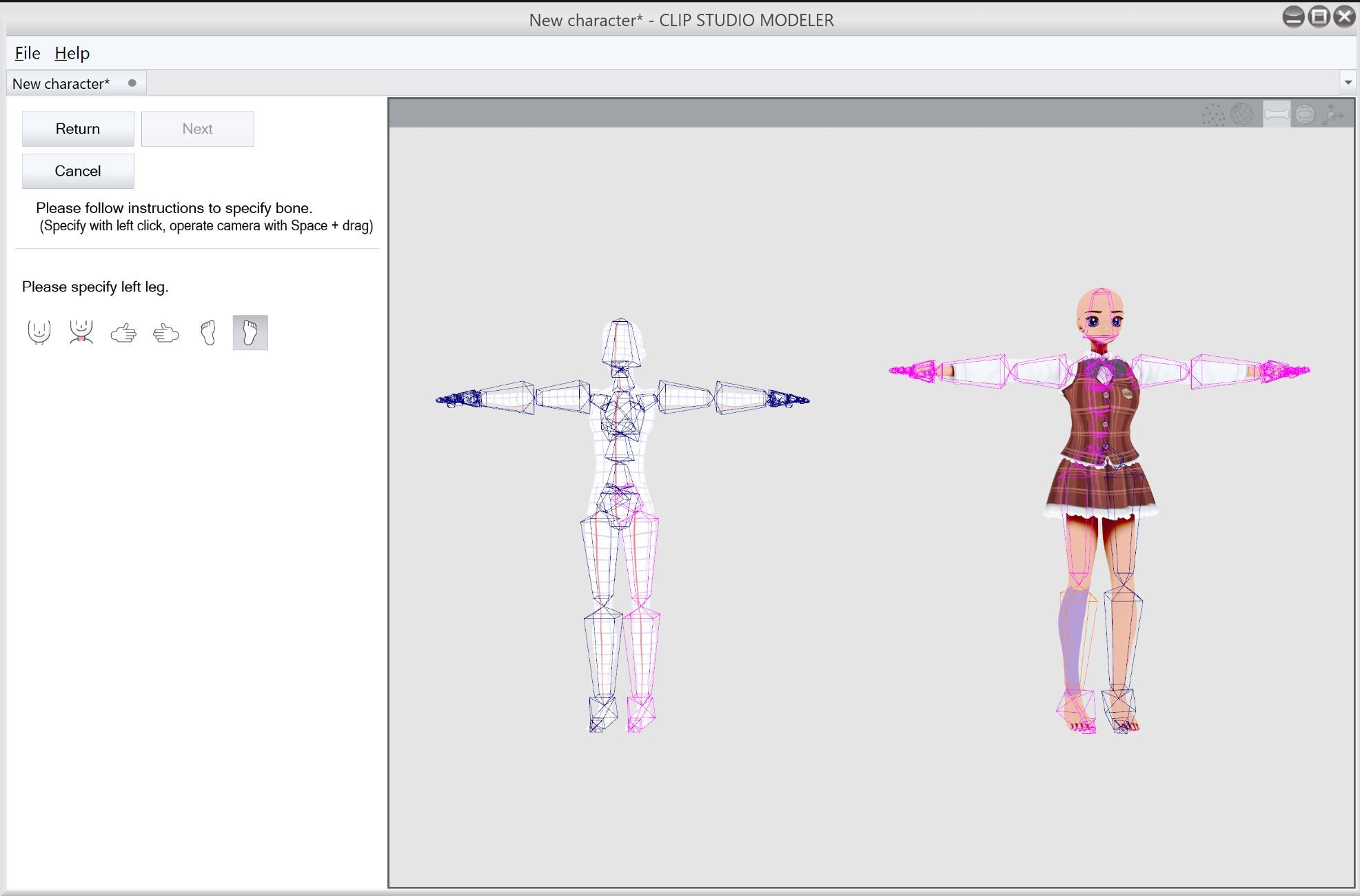Open the File menu
Viewport: 1360px width, 896px height.
tap(28, 53)
